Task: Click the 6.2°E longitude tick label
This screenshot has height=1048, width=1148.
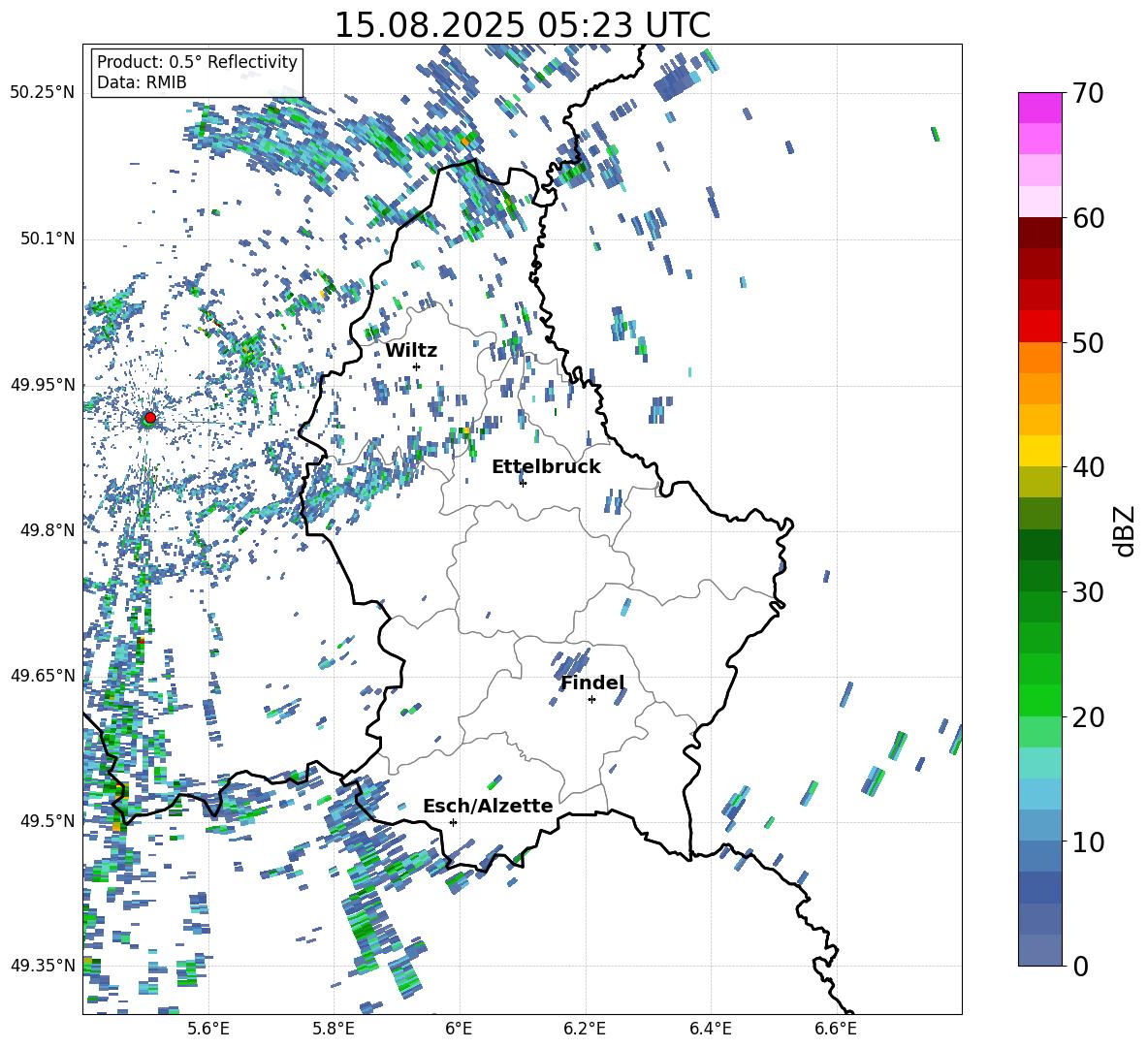Action: point(585,1029)
